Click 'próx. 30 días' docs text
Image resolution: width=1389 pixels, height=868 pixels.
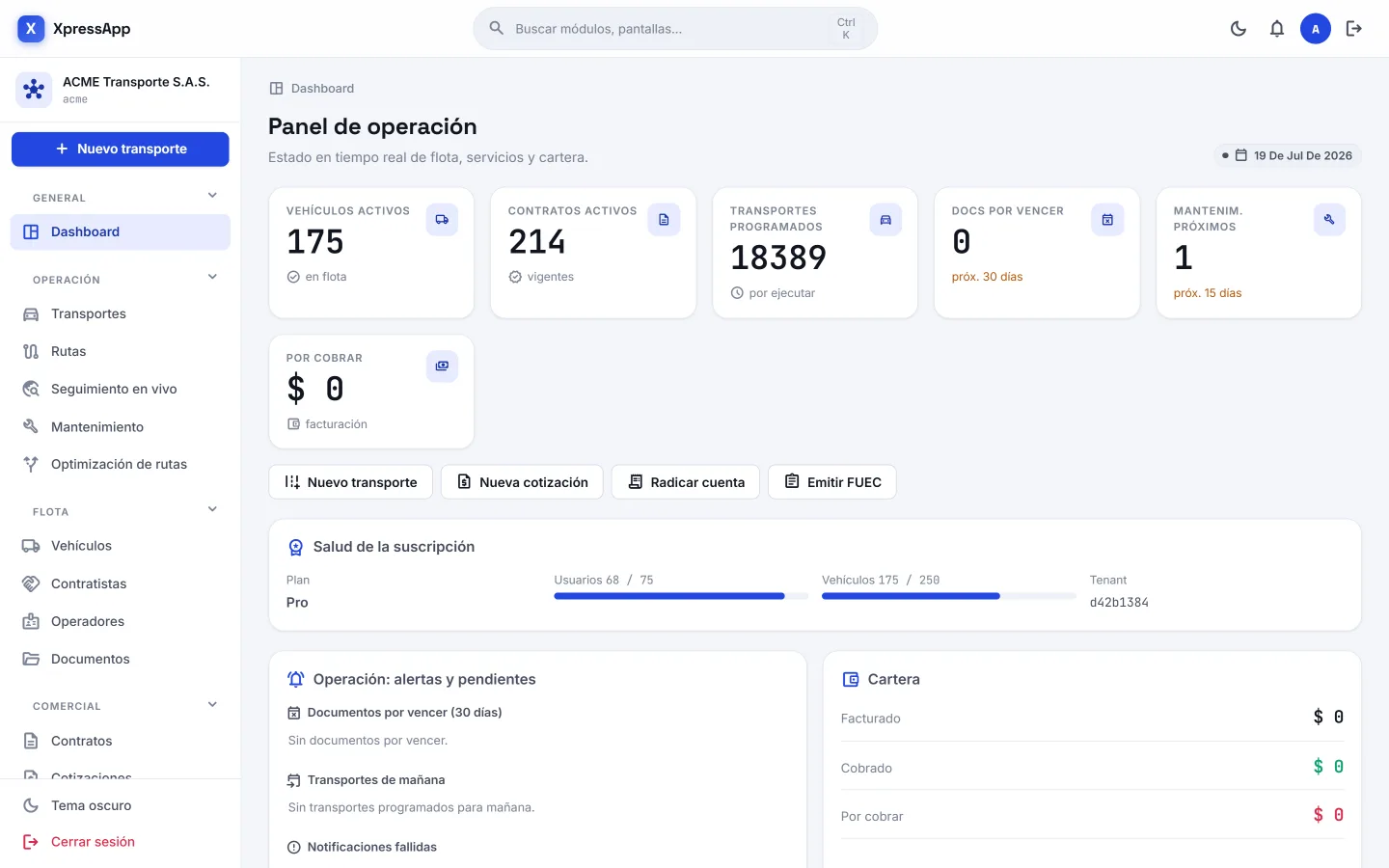[988, 277]
